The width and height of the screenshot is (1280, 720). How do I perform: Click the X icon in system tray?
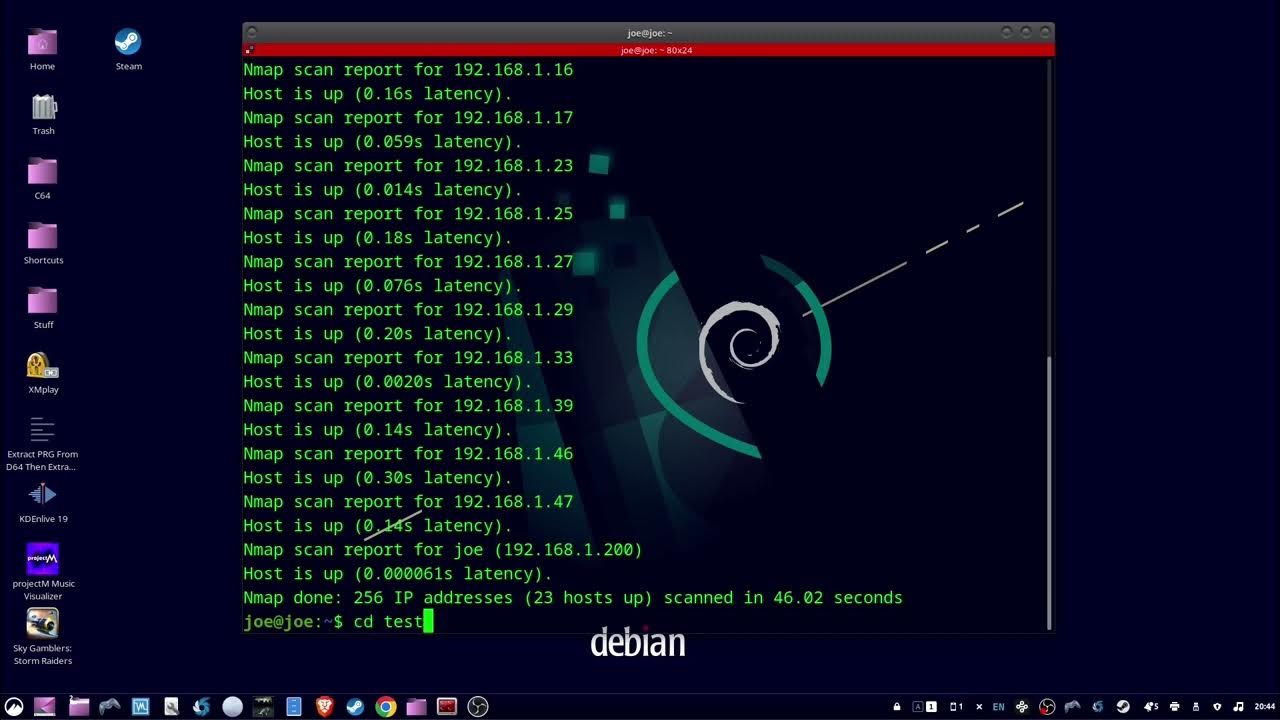[979, 706]
